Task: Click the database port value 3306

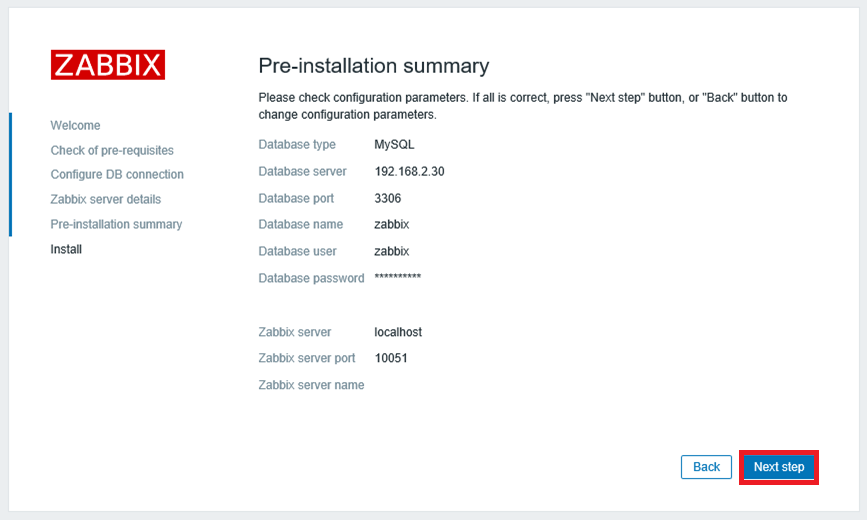Action: coord(387,198)
